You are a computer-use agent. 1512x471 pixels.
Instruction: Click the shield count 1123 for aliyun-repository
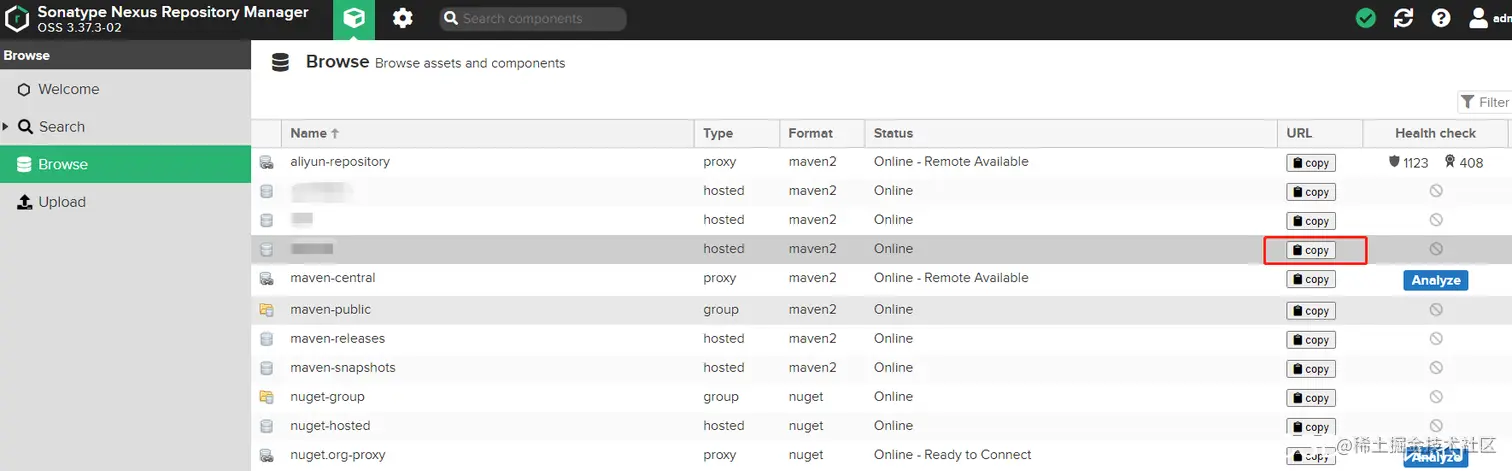[x=1409, y=162]
